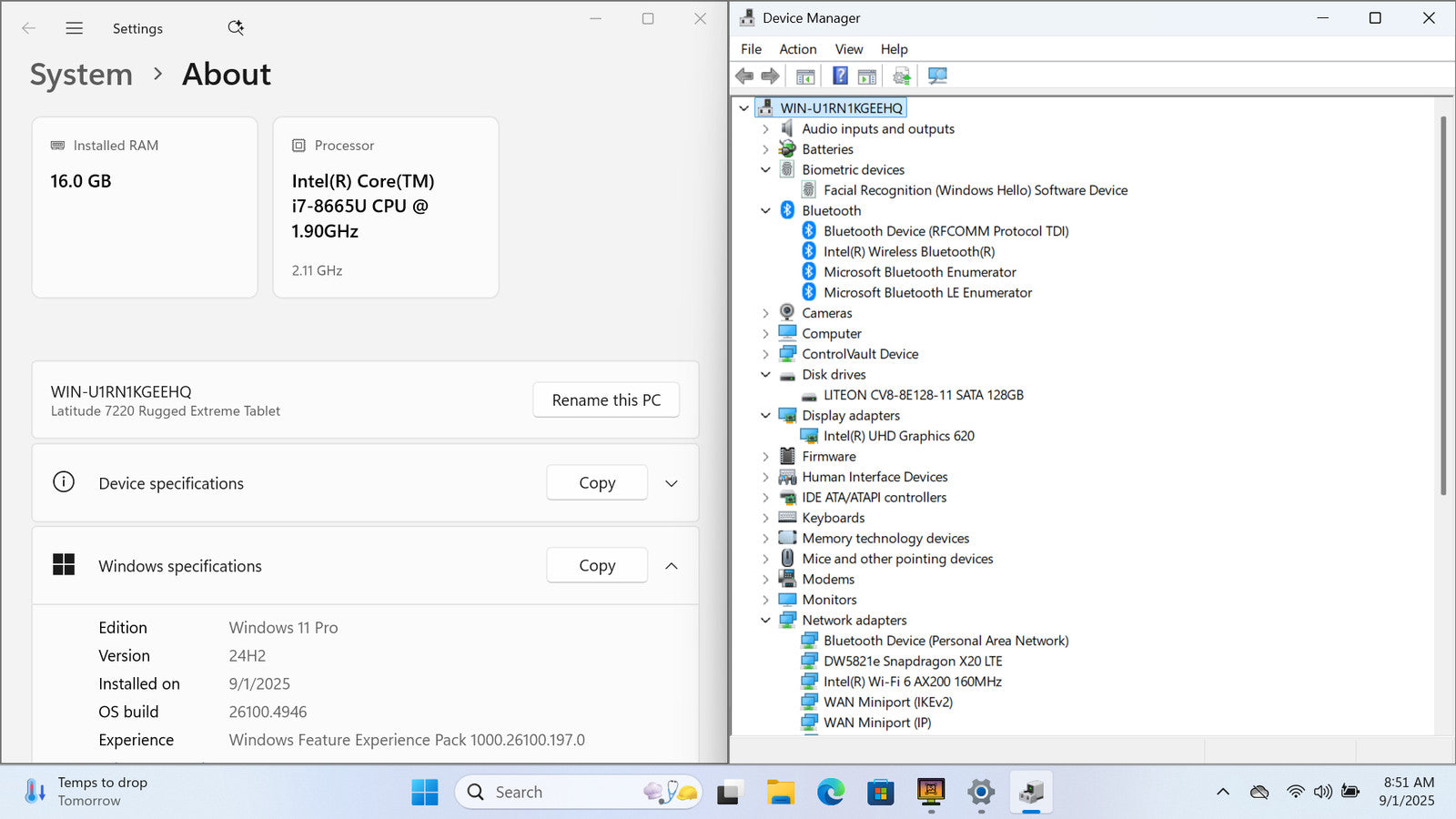Click the volume speaker tray icon
The width and height of the screenshot is (1456, 819).
[1322, 792]
